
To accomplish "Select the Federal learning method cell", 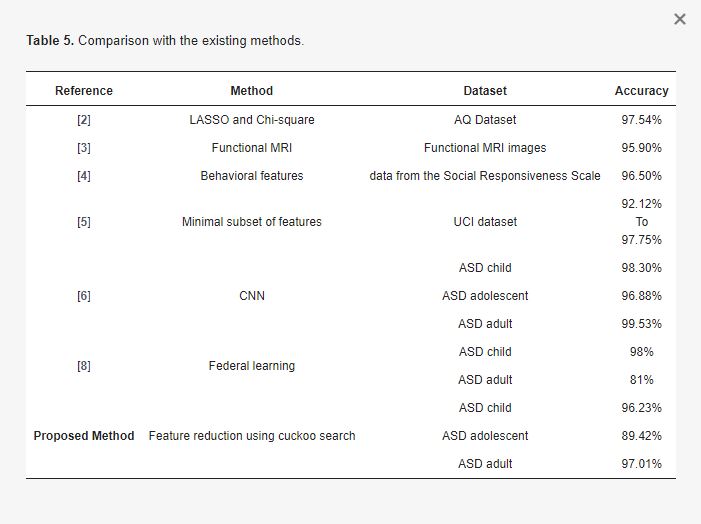I will click(x=252, y=366).
